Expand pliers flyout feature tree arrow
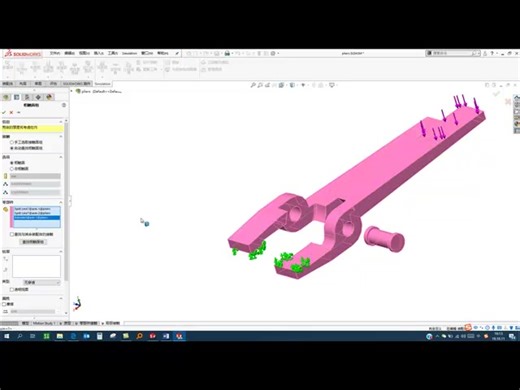520x390 pixels. (x=71, y=91)
